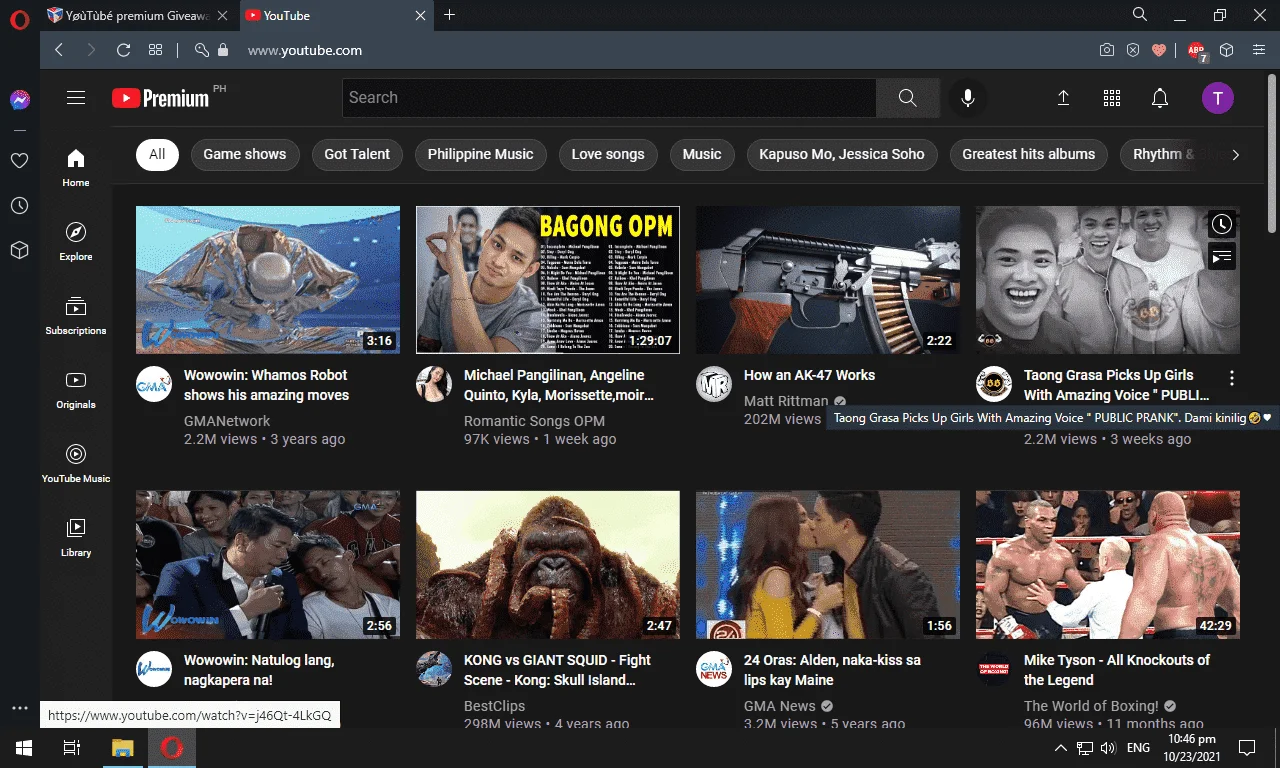Viewport: 1280px width, 768px height.
Task: Toggle Opera ad blocker shield icon
Action: coord(1133,50)
